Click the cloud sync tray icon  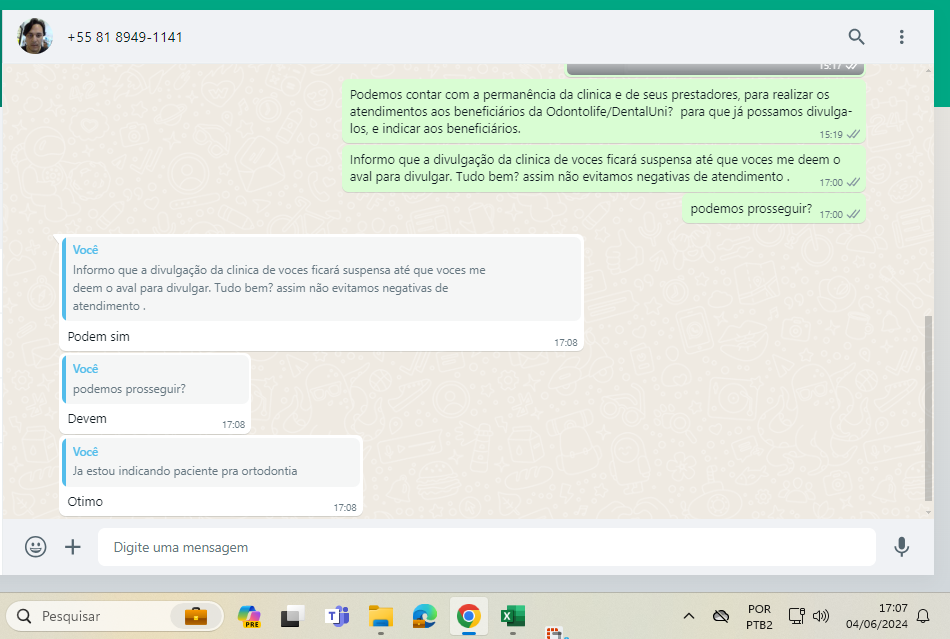tap(720, 616)
